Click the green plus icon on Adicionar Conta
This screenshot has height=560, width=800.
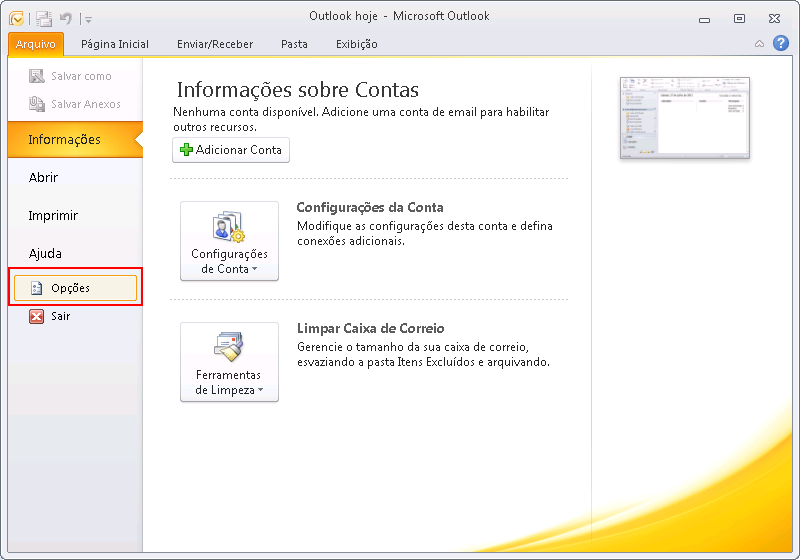click(x=187, y=149)
